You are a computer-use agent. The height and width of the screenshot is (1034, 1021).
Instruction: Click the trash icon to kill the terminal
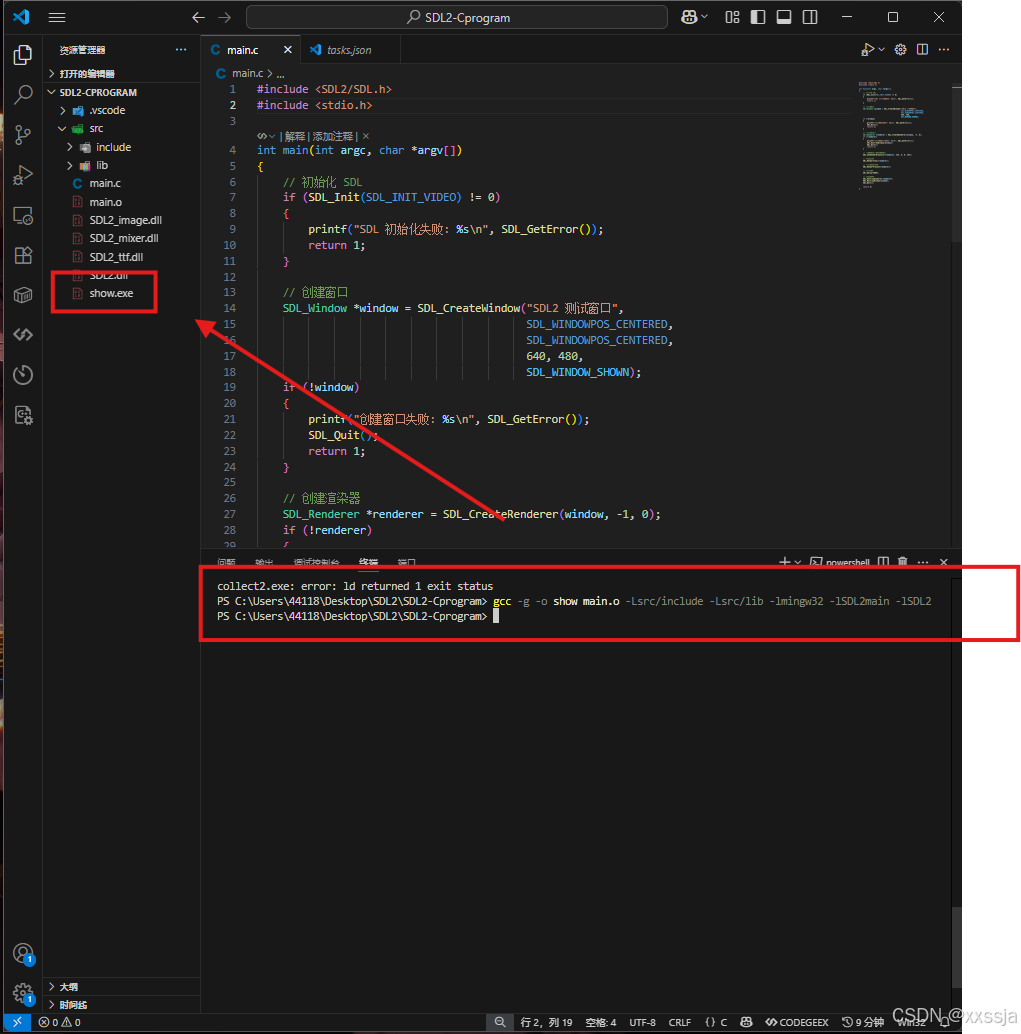902,562
